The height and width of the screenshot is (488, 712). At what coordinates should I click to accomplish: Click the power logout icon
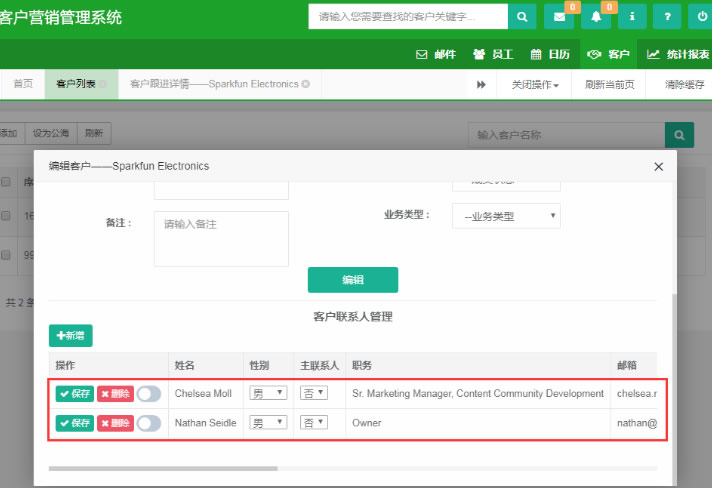pyautogui.click(x=702, y=17)
